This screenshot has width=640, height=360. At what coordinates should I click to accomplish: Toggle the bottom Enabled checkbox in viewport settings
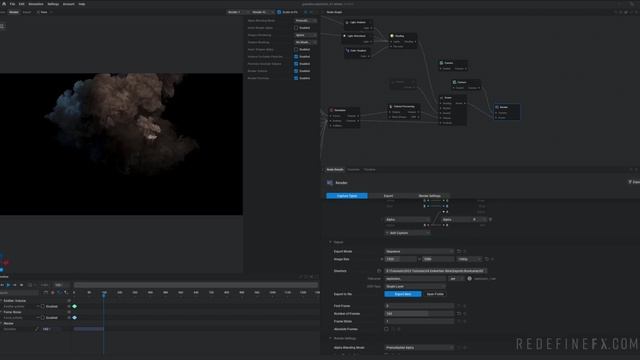[296, 78]
